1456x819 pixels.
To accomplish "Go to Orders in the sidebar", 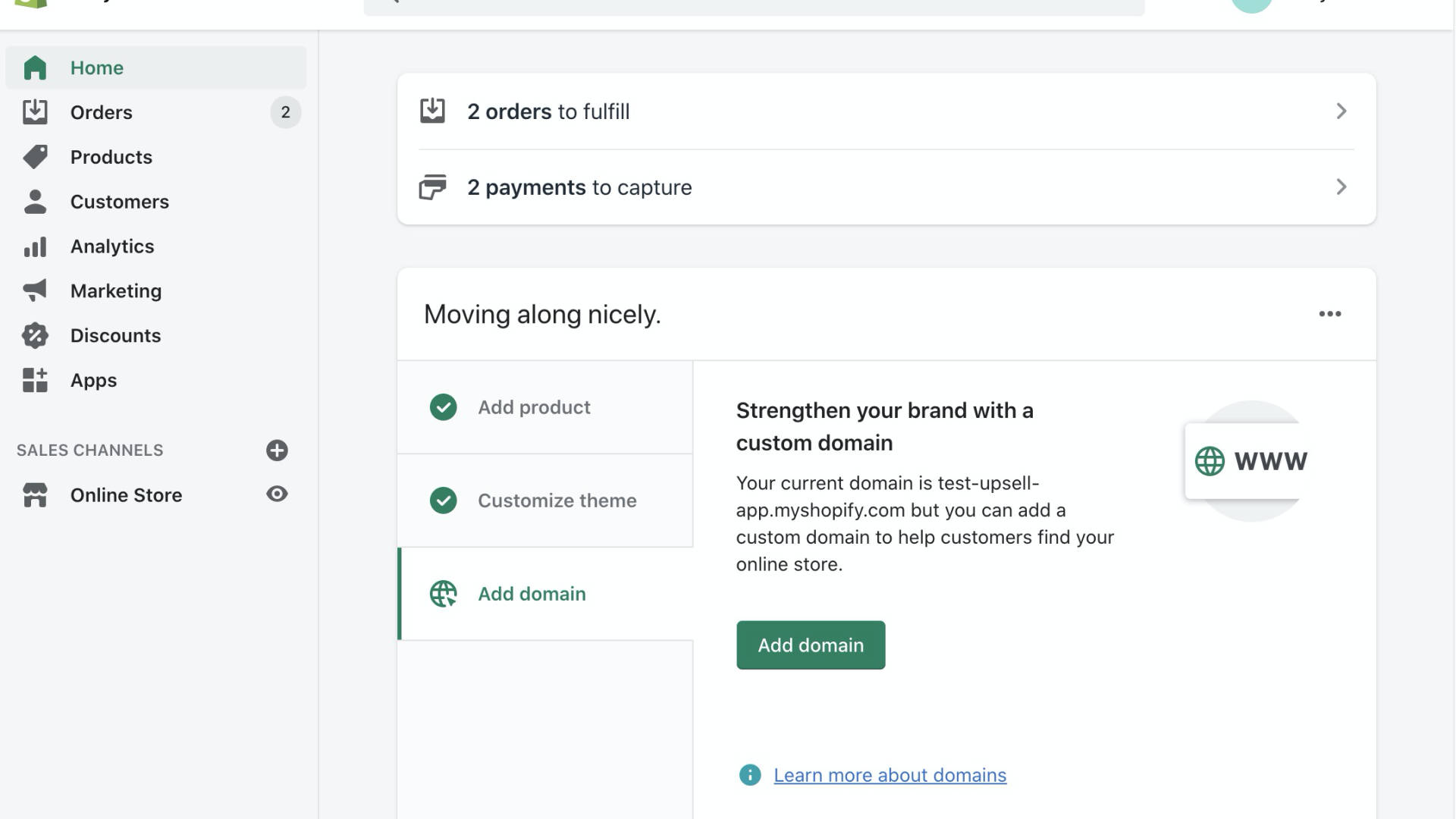I will 156,112.
